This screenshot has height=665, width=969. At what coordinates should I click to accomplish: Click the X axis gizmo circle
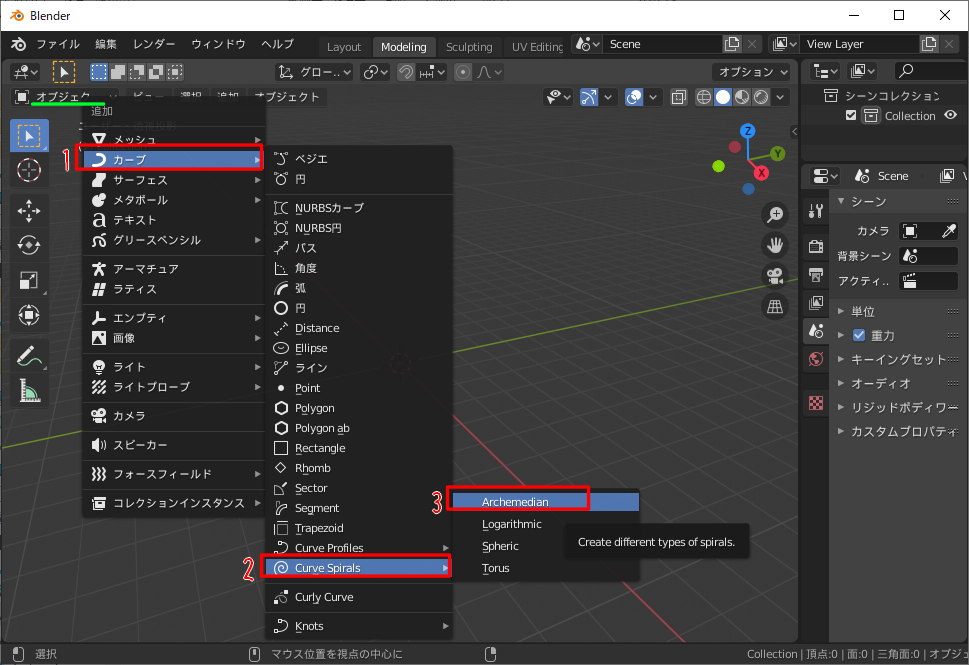[761, 173]
